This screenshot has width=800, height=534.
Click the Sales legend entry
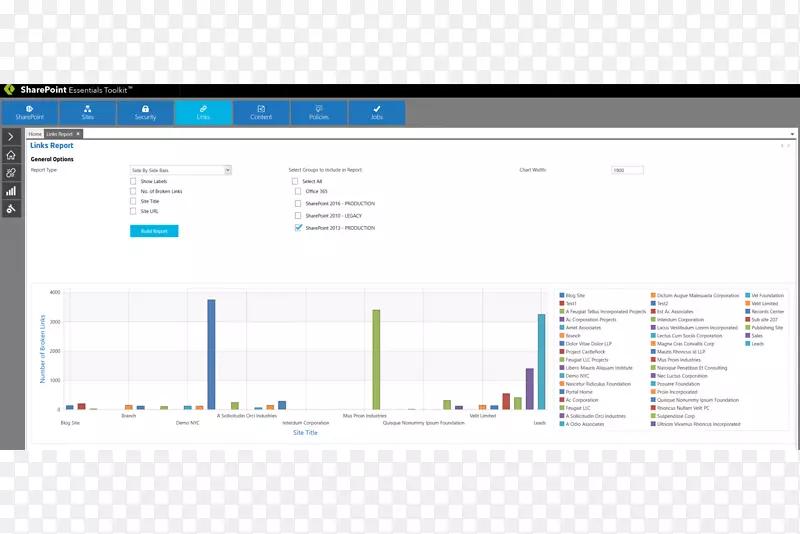point(754,336)
